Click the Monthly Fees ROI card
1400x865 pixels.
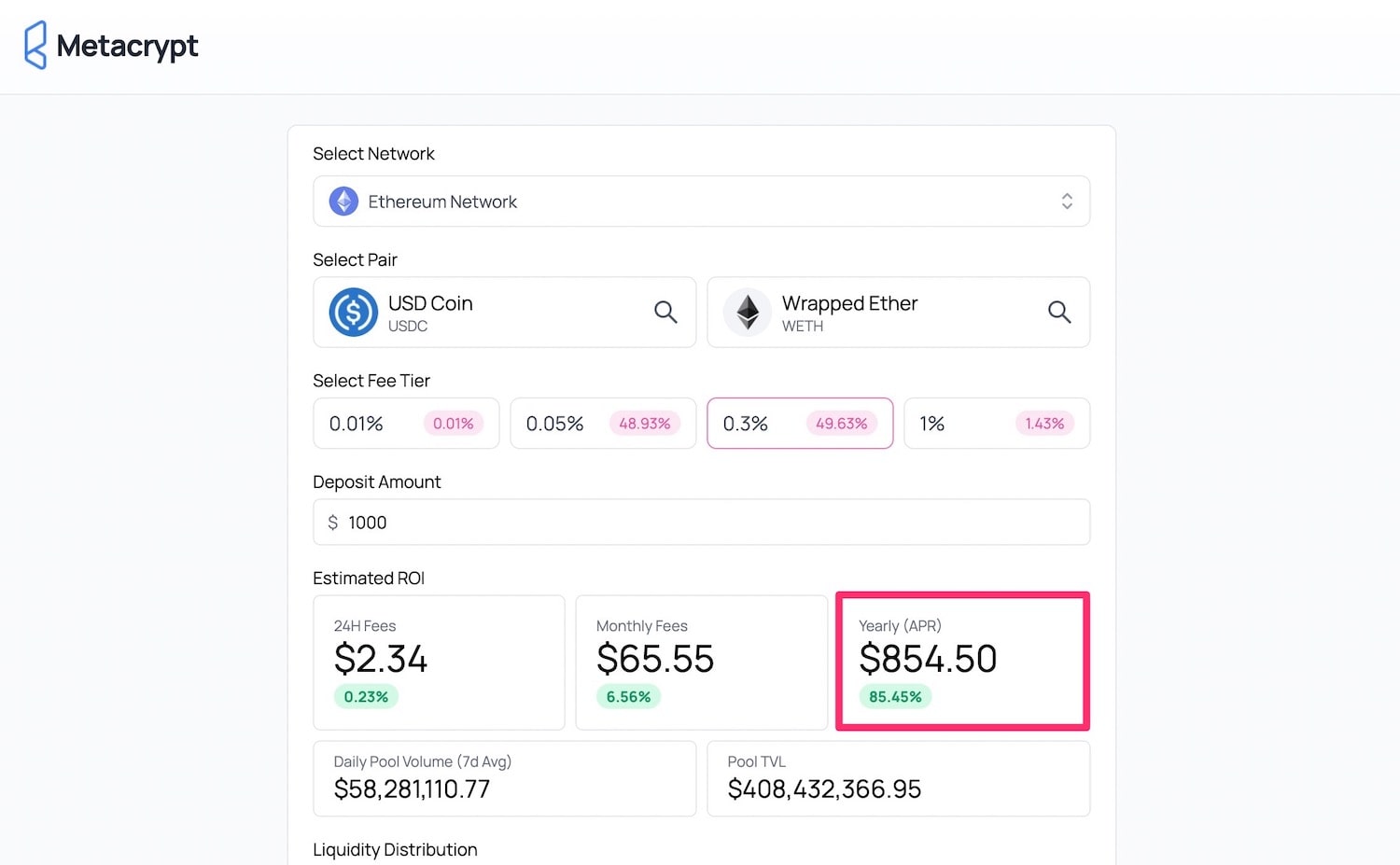702,663
